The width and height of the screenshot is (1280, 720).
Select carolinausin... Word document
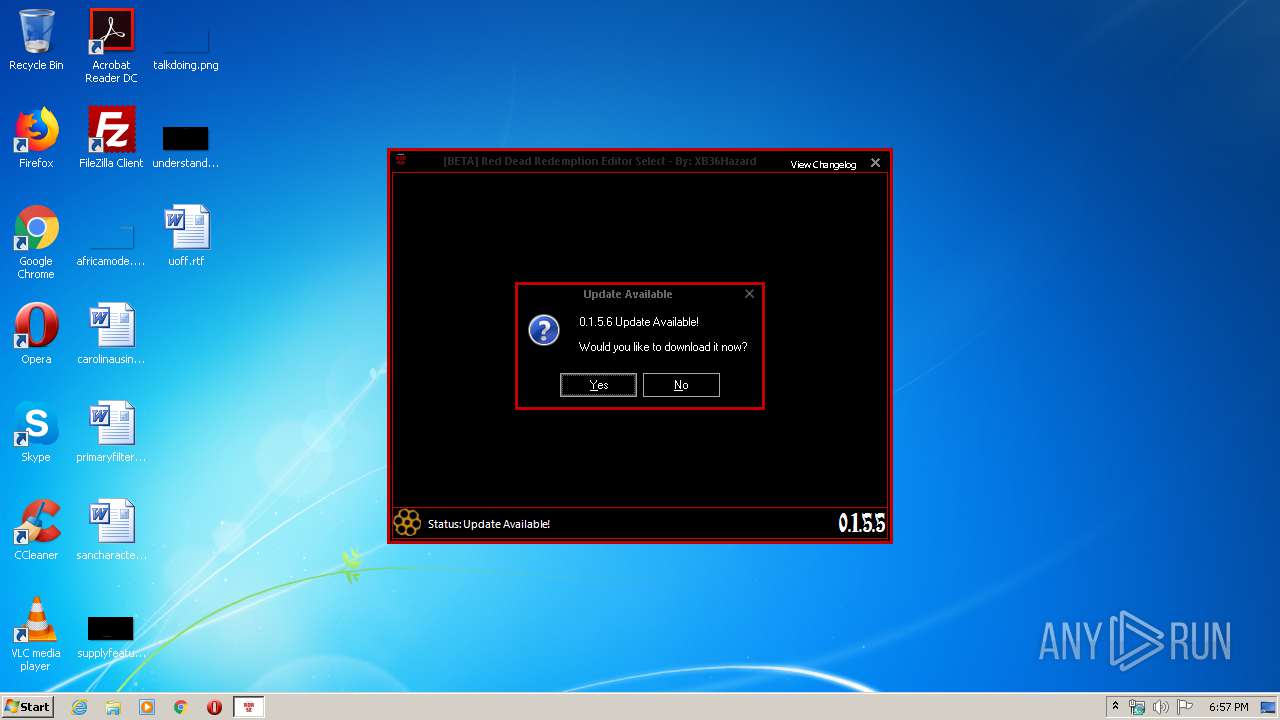(x=111, y=334)
